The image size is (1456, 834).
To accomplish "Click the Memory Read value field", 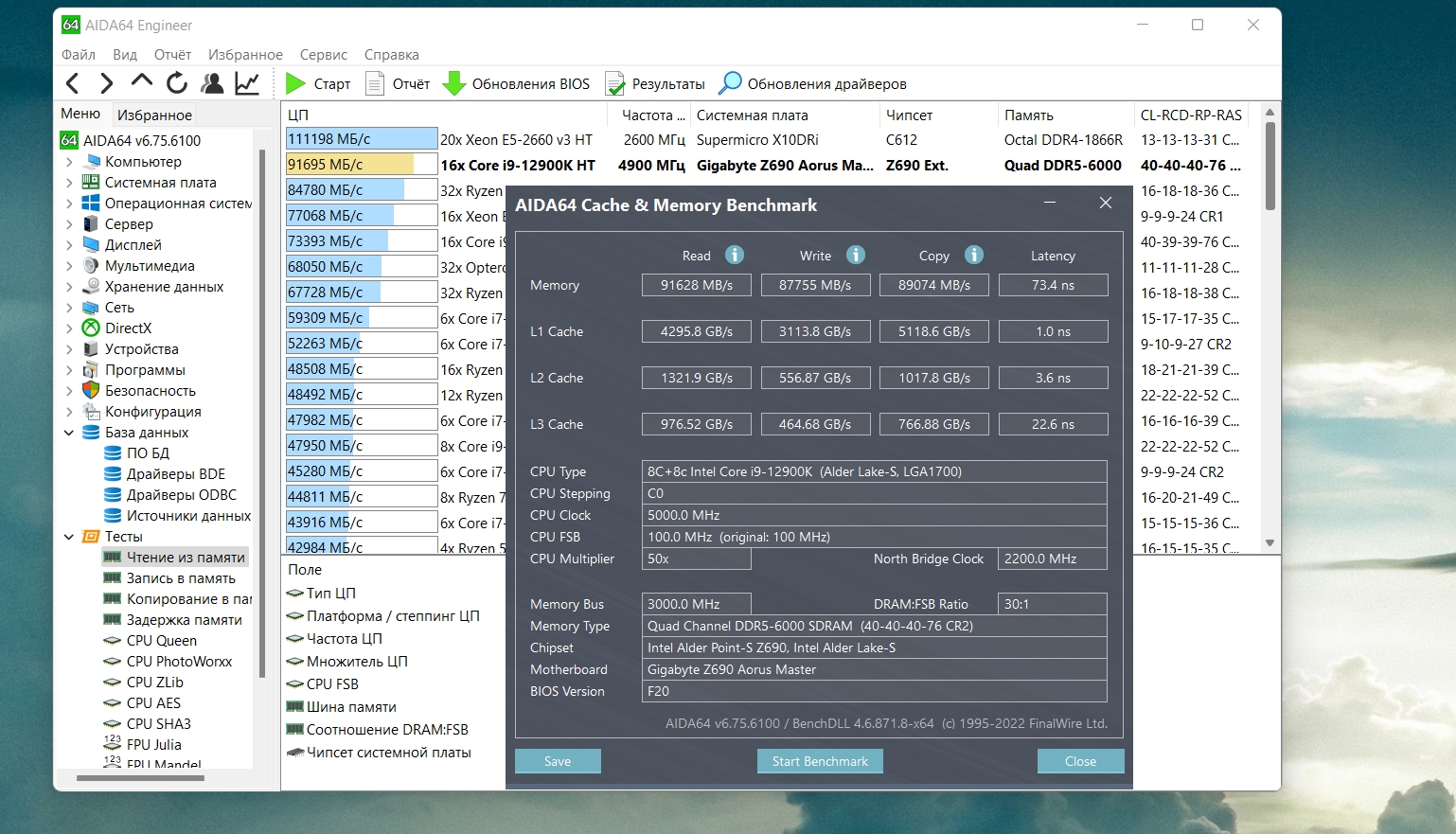I will [697, 285].
